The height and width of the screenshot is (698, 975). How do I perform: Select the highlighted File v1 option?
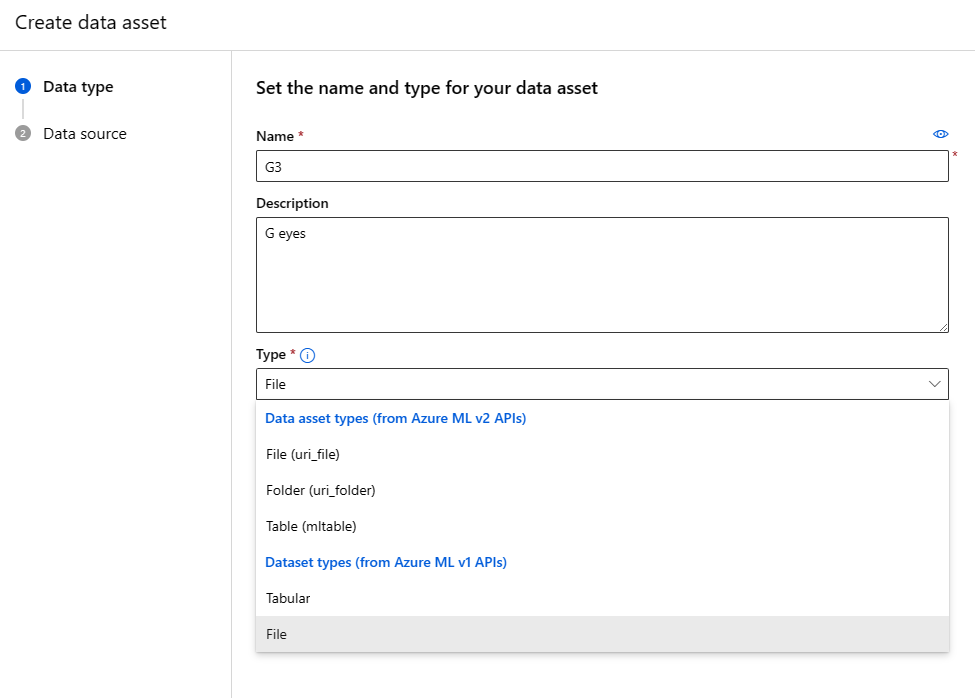coord(276,634)
